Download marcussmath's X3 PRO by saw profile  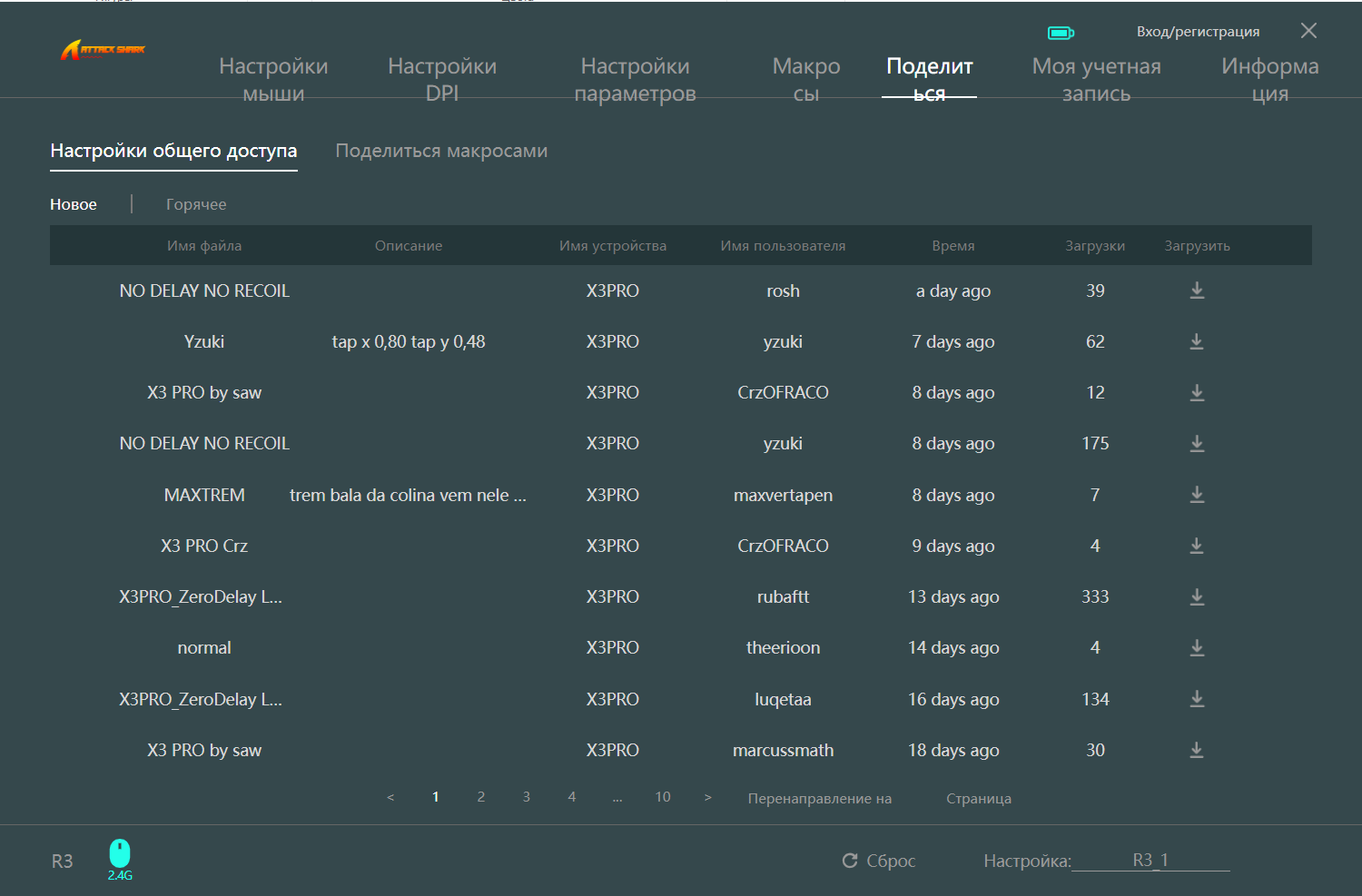pos(1197,750)
